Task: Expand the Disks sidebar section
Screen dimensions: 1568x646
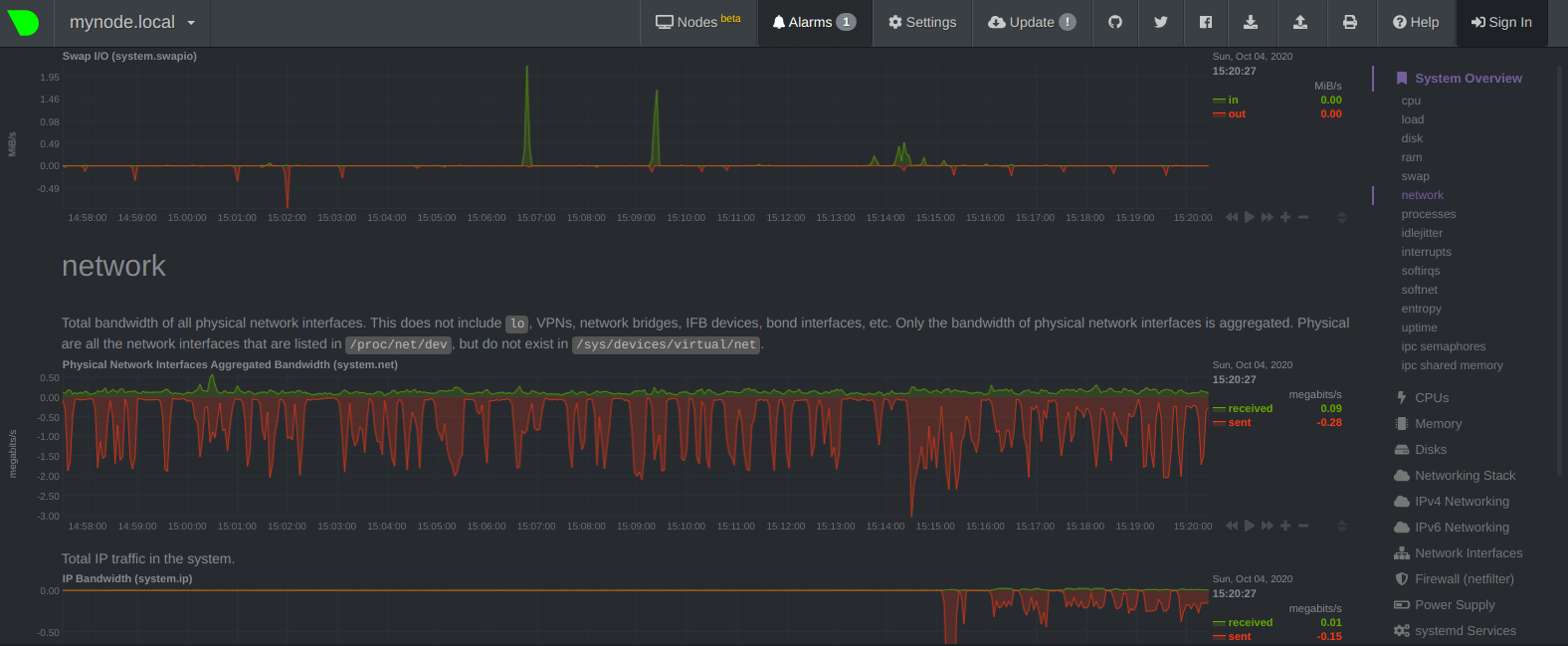Action: coord(1421,449)
